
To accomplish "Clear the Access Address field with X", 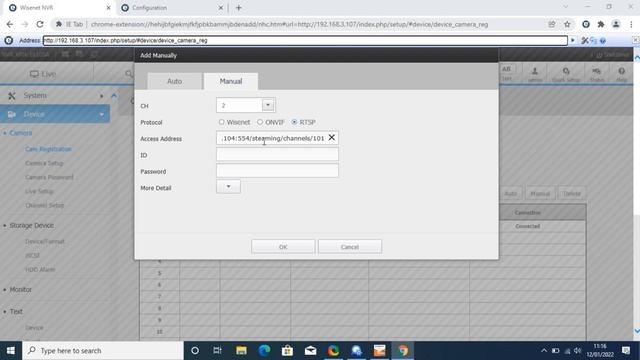I will (x=331, y=138).
